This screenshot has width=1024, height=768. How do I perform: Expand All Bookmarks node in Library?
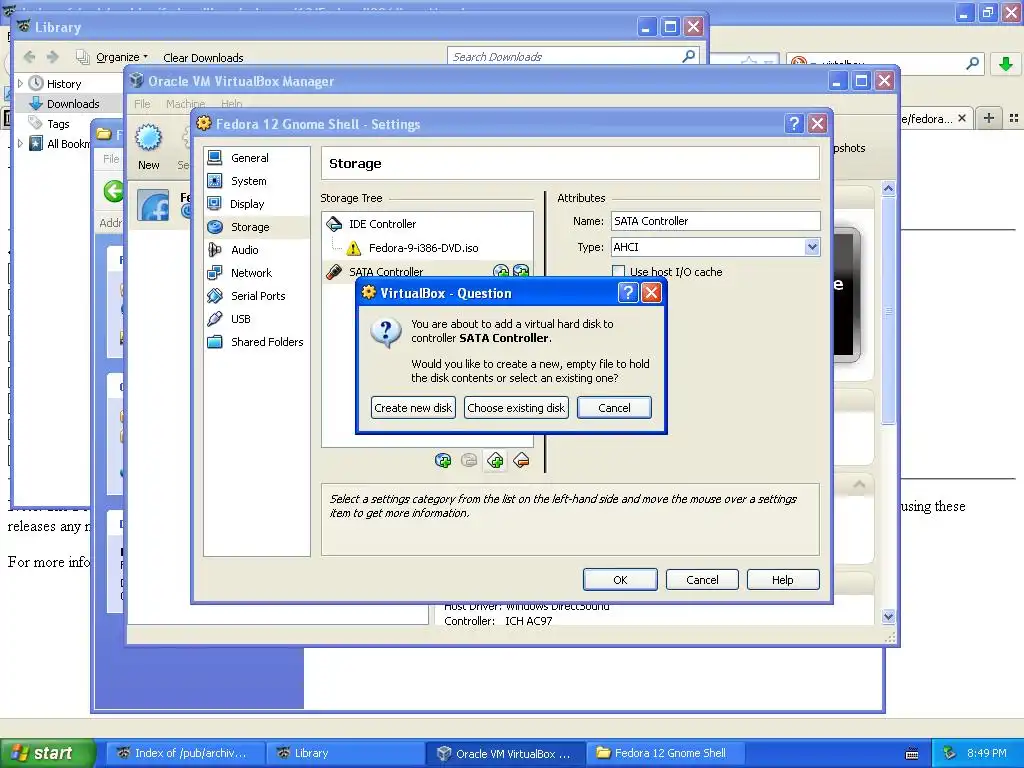[x=20, y=144]
